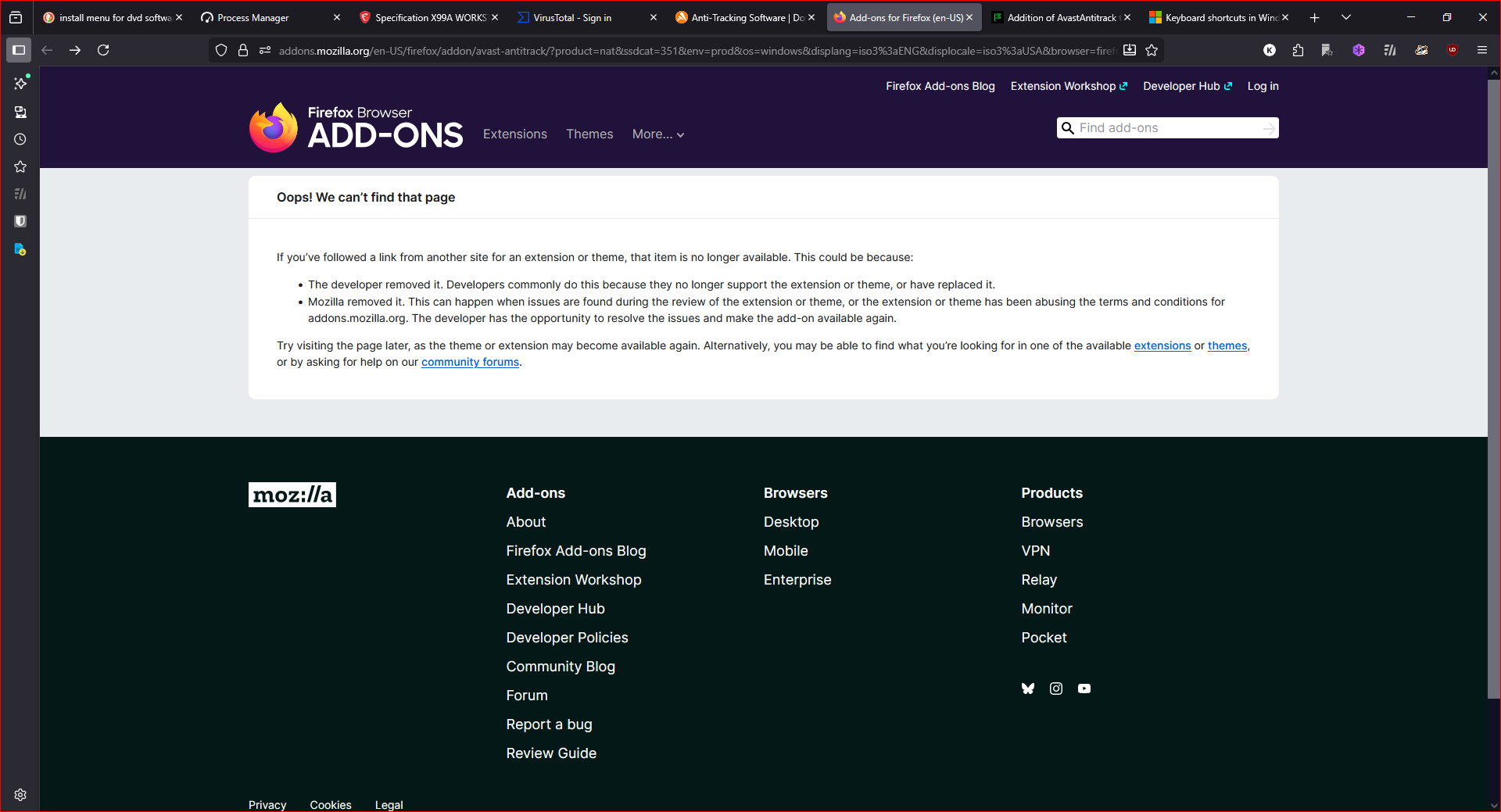The height and width of the screenshot is (812, 1501).
Task: Click the mozilla footer logo
Action: (x=292, y=495)
